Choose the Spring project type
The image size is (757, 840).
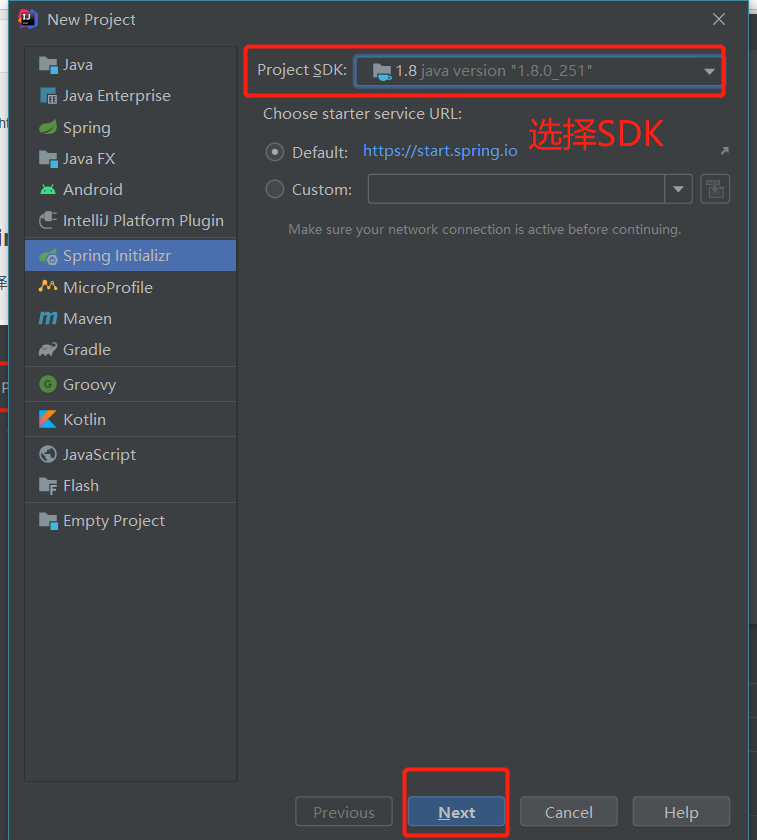point(131,128)
